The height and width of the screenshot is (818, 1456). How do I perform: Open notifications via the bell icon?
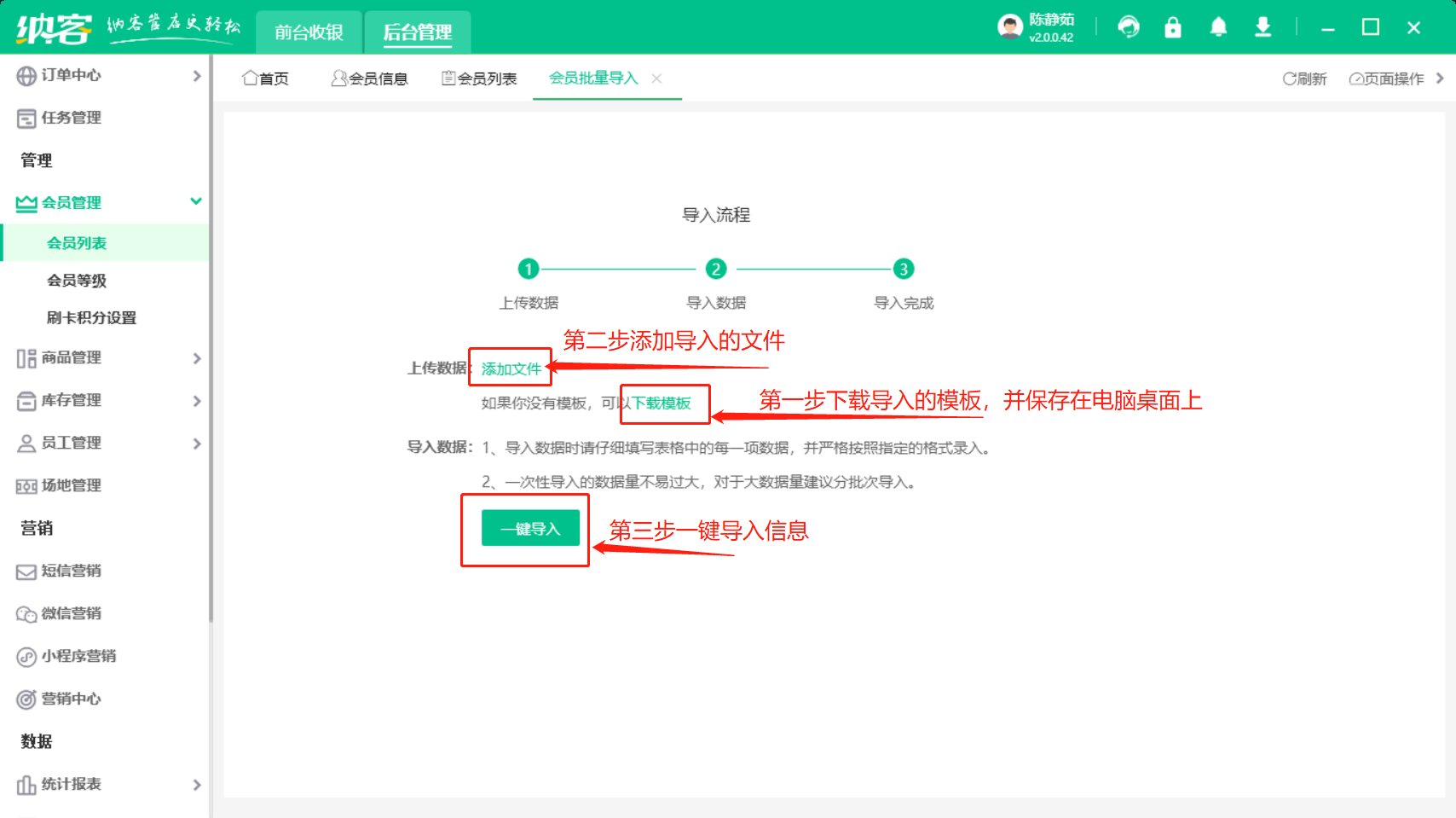coord(1218,27)
